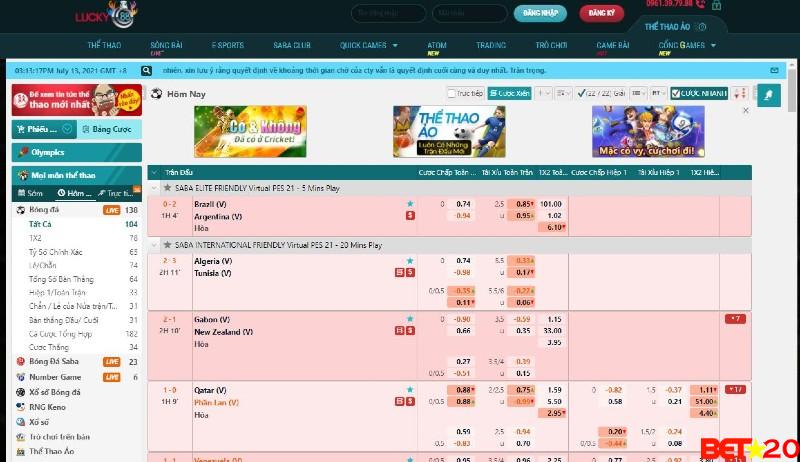This screenshot has width=800, height=462.
Task: Favorite the Brazil vs Argentina match star
Action: coord(409,204)
